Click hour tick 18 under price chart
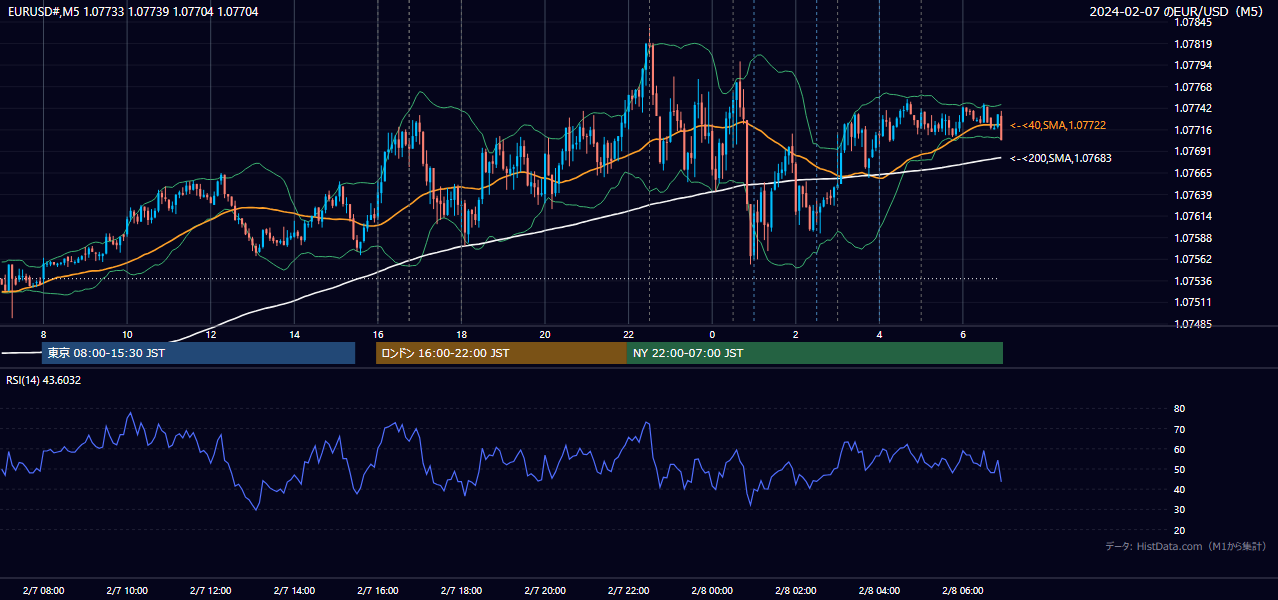The height and width of the screenshot is (600, 1278). [x=461, y=334]
